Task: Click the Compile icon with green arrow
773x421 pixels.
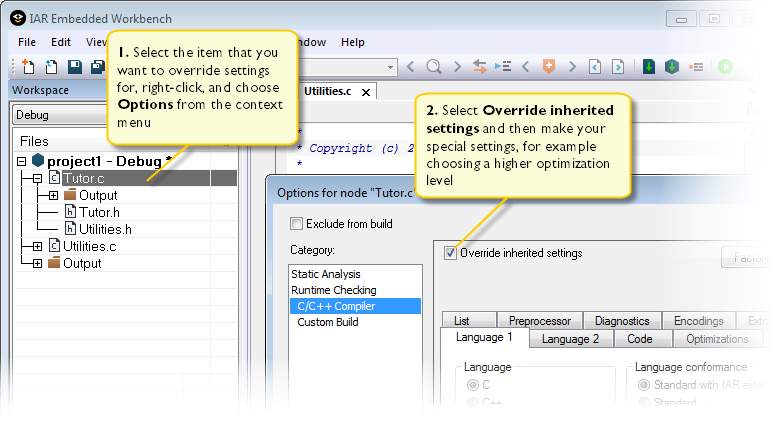Action: tap(649, 66)
